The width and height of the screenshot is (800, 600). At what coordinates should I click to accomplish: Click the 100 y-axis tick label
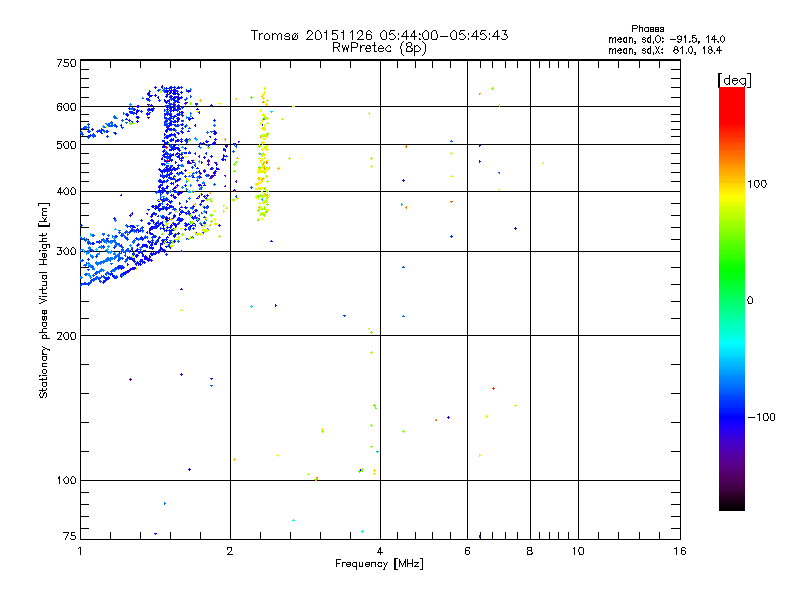[x=66, y=480]
